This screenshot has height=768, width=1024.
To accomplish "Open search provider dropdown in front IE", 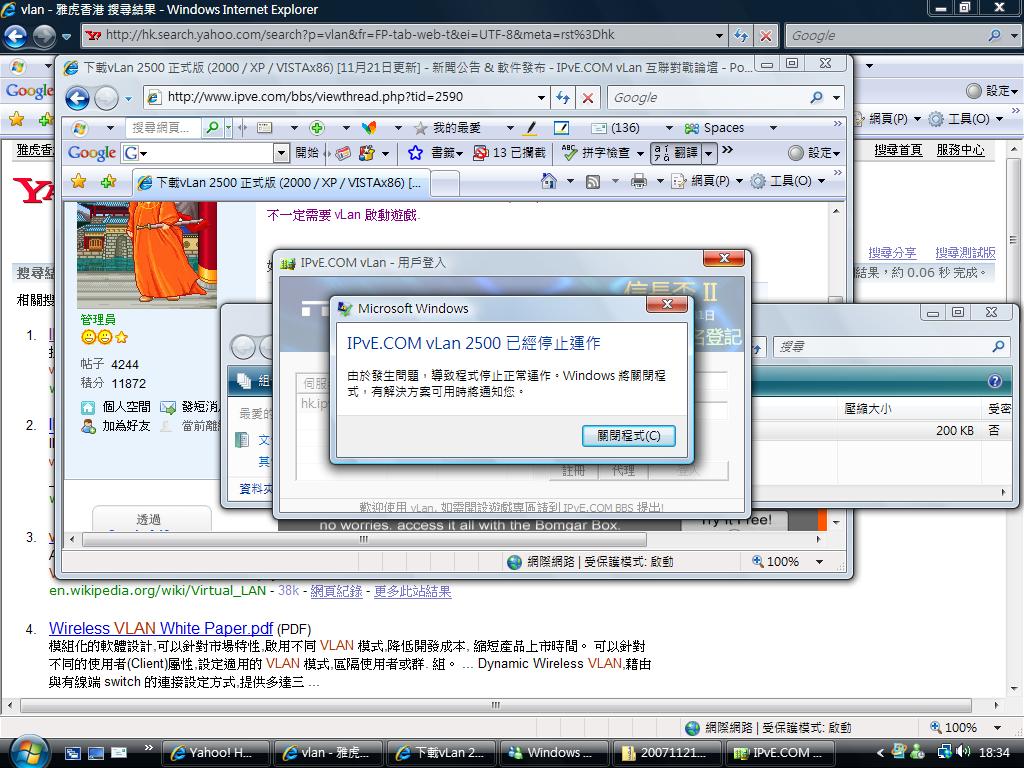I will (x=837, y=98).
